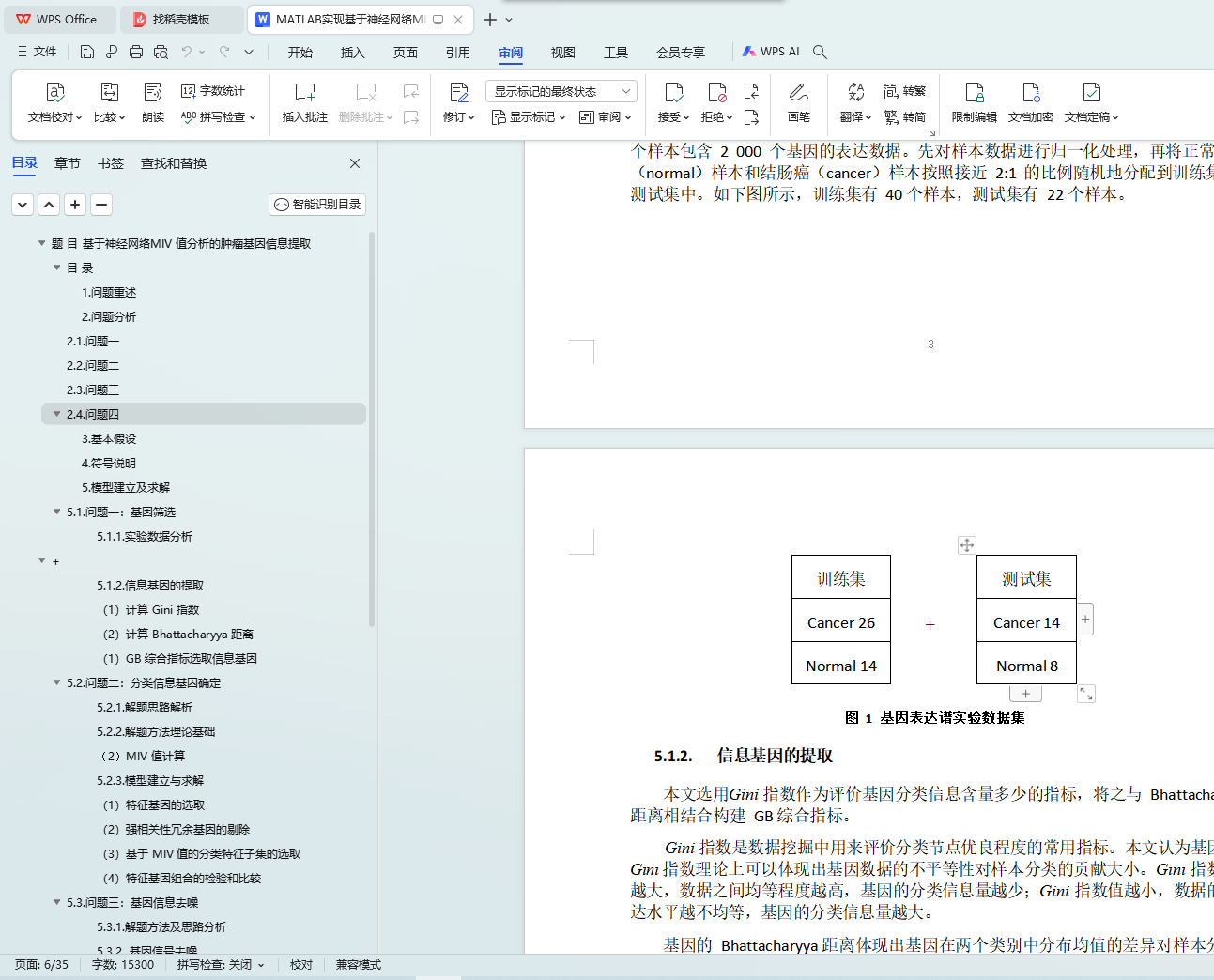Click the print preview icon
Image resolution: width=1214 pixels, height=980 pixels.
(x=161, y=52)
